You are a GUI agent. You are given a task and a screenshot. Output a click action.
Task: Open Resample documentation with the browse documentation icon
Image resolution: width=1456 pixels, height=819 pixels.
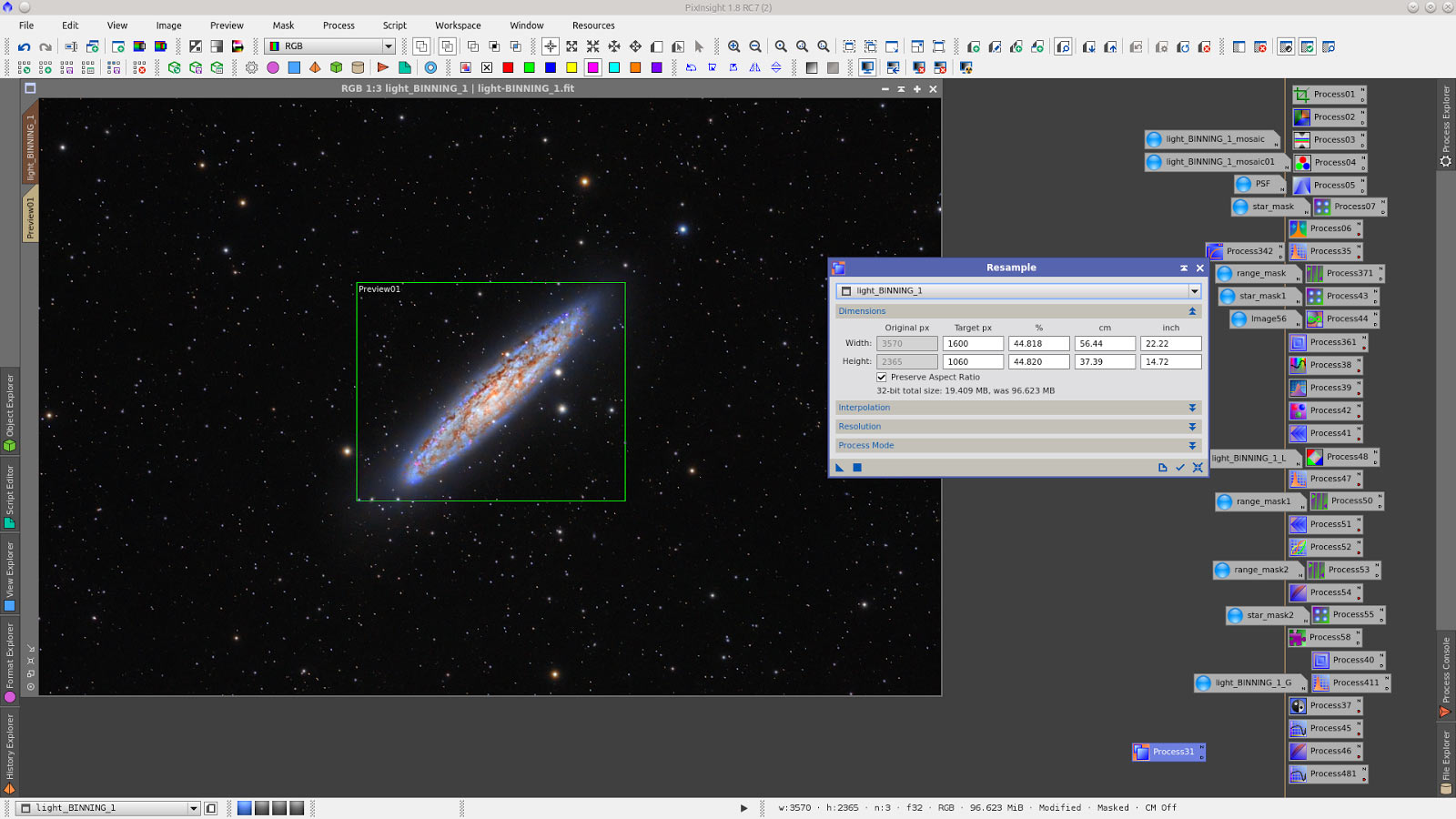coord(1162,467)
